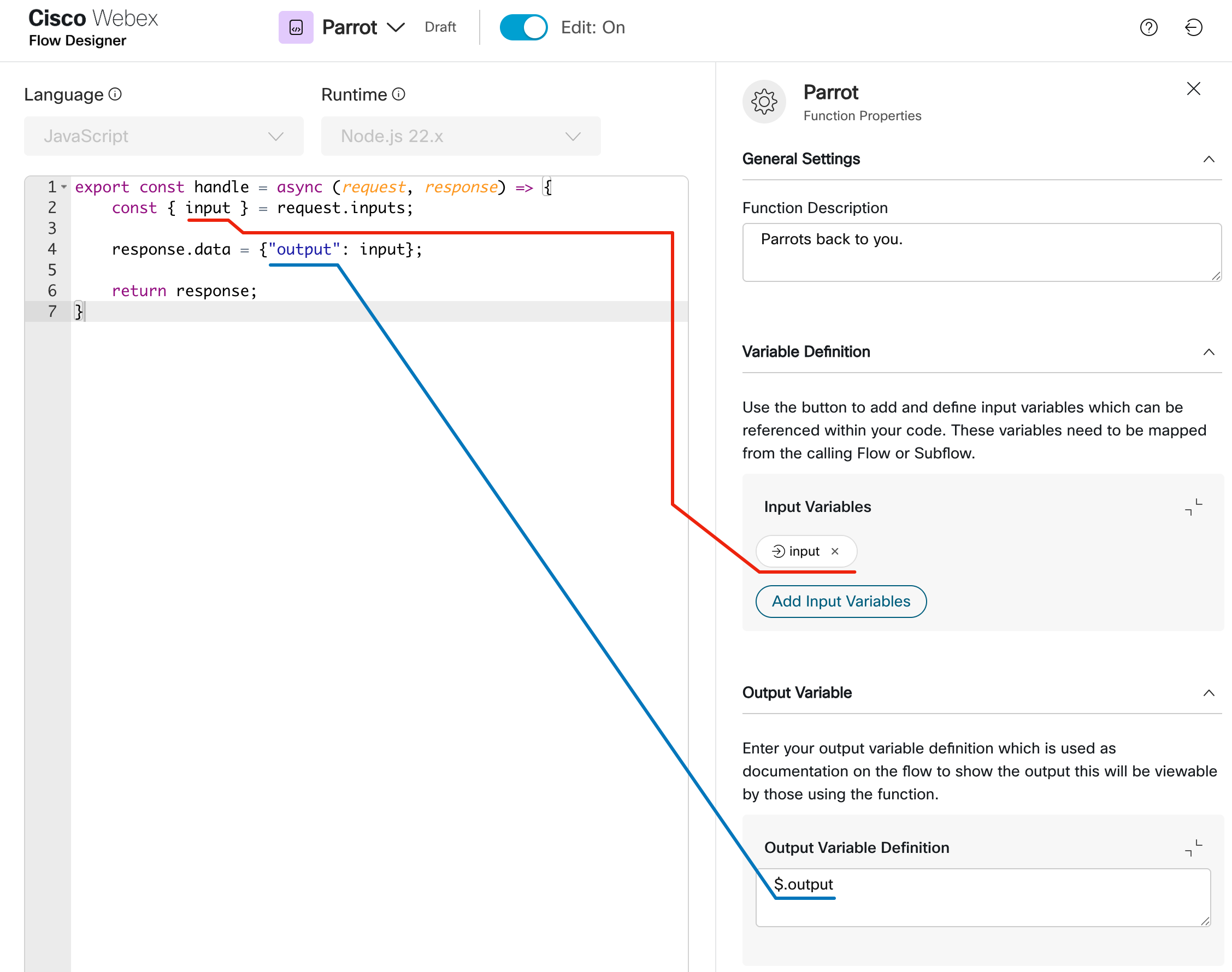Screen dimensions: 1232x972
Task: Close the Function Properties panel
Action: [x=1193, y=89]
